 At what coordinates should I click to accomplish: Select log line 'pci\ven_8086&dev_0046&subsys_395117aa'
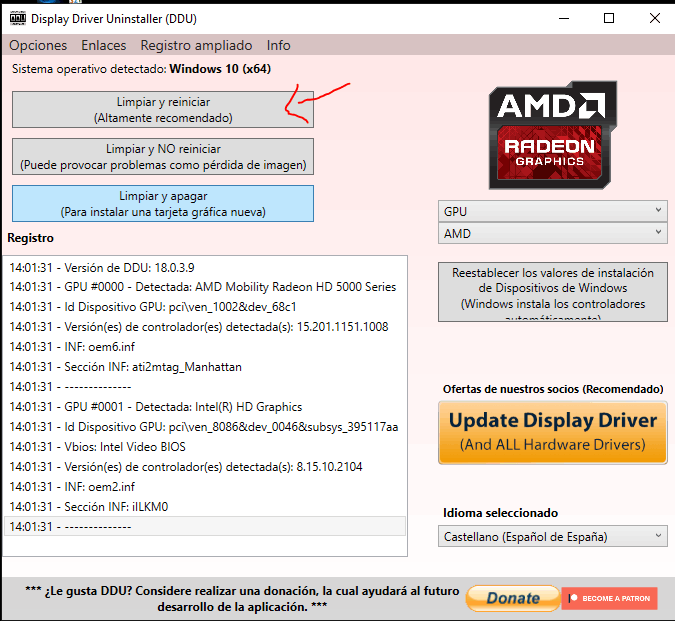205,427
